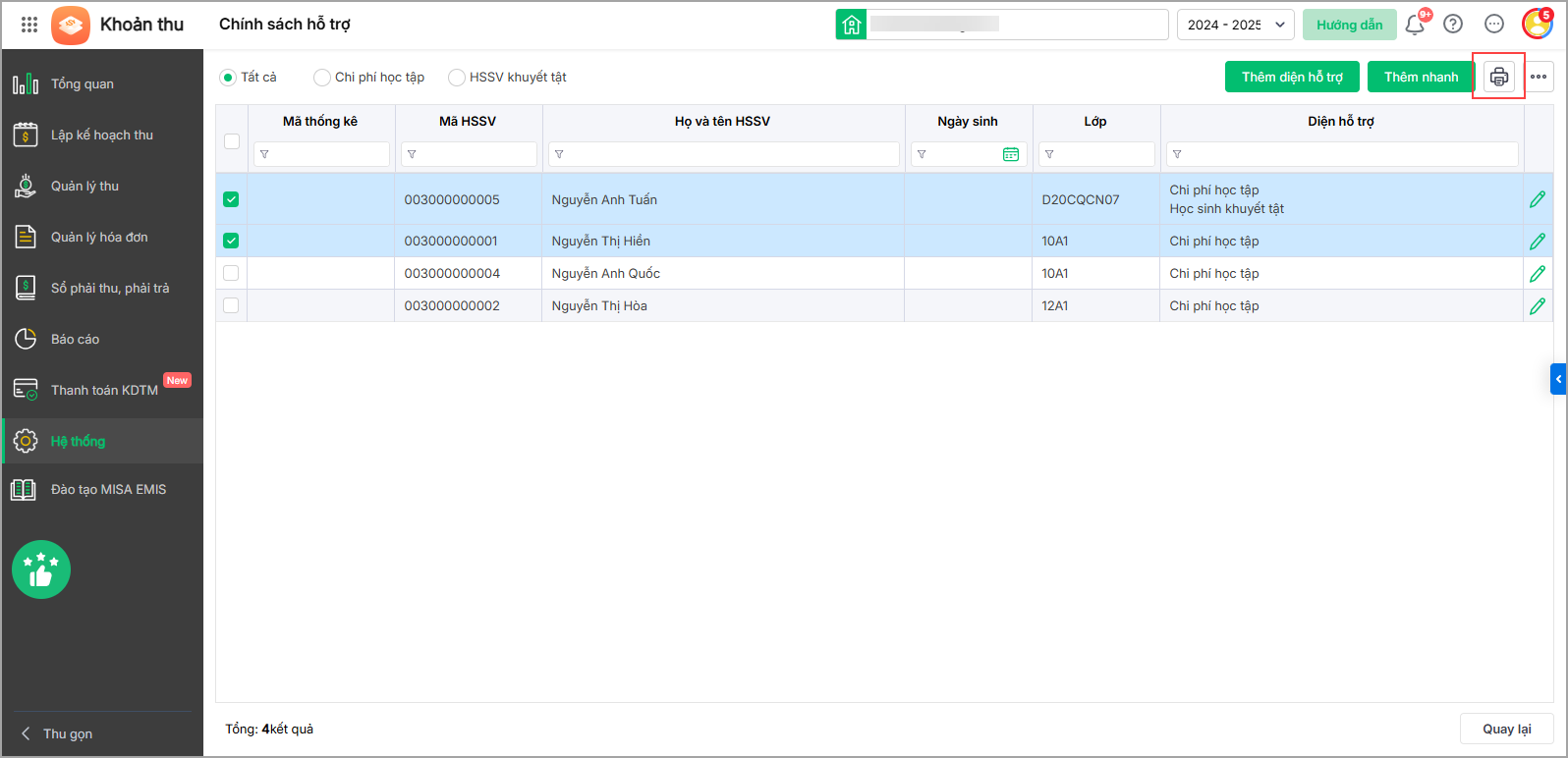Screen dimensions: 1568x758
Task: Open Quản lý thu in sidebar
Action: (84, 187)
